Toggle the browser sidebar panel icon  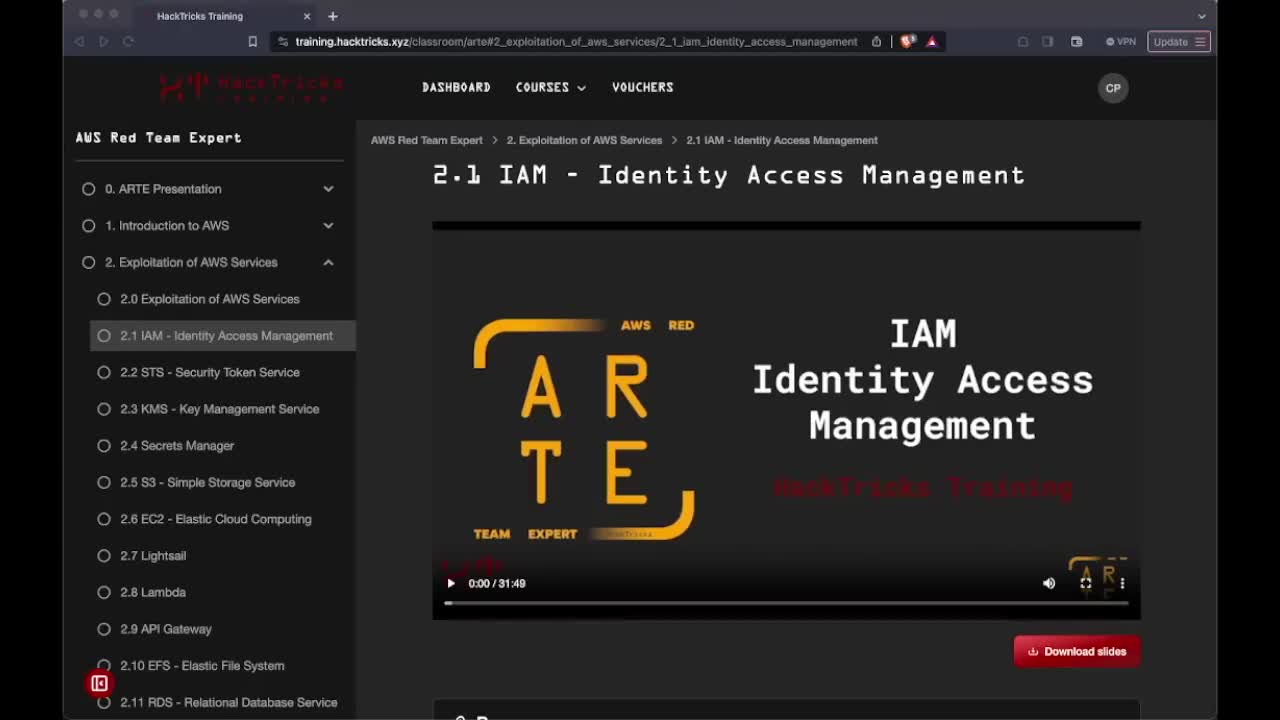click(x=1047, y=42)
